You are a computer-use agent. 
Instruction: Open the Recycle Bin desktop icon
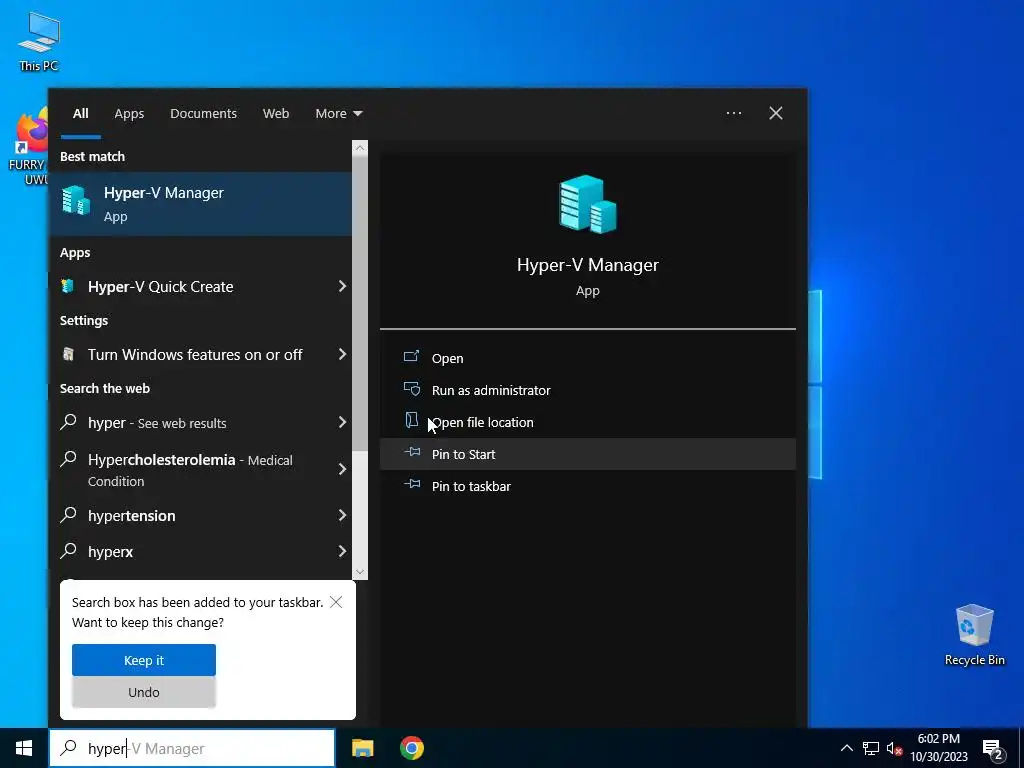974,635
